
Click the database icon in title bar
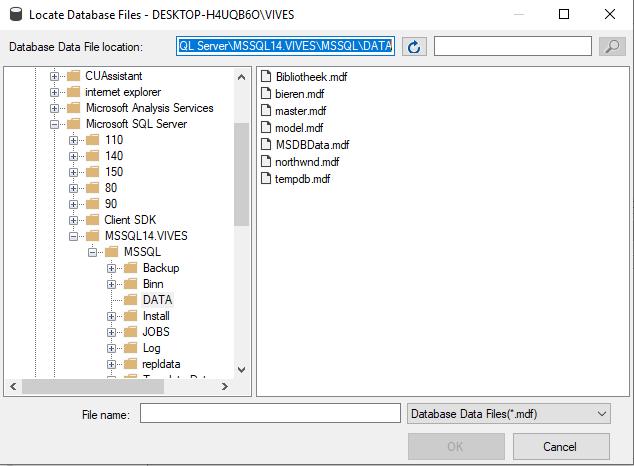(x=16, y=14)
